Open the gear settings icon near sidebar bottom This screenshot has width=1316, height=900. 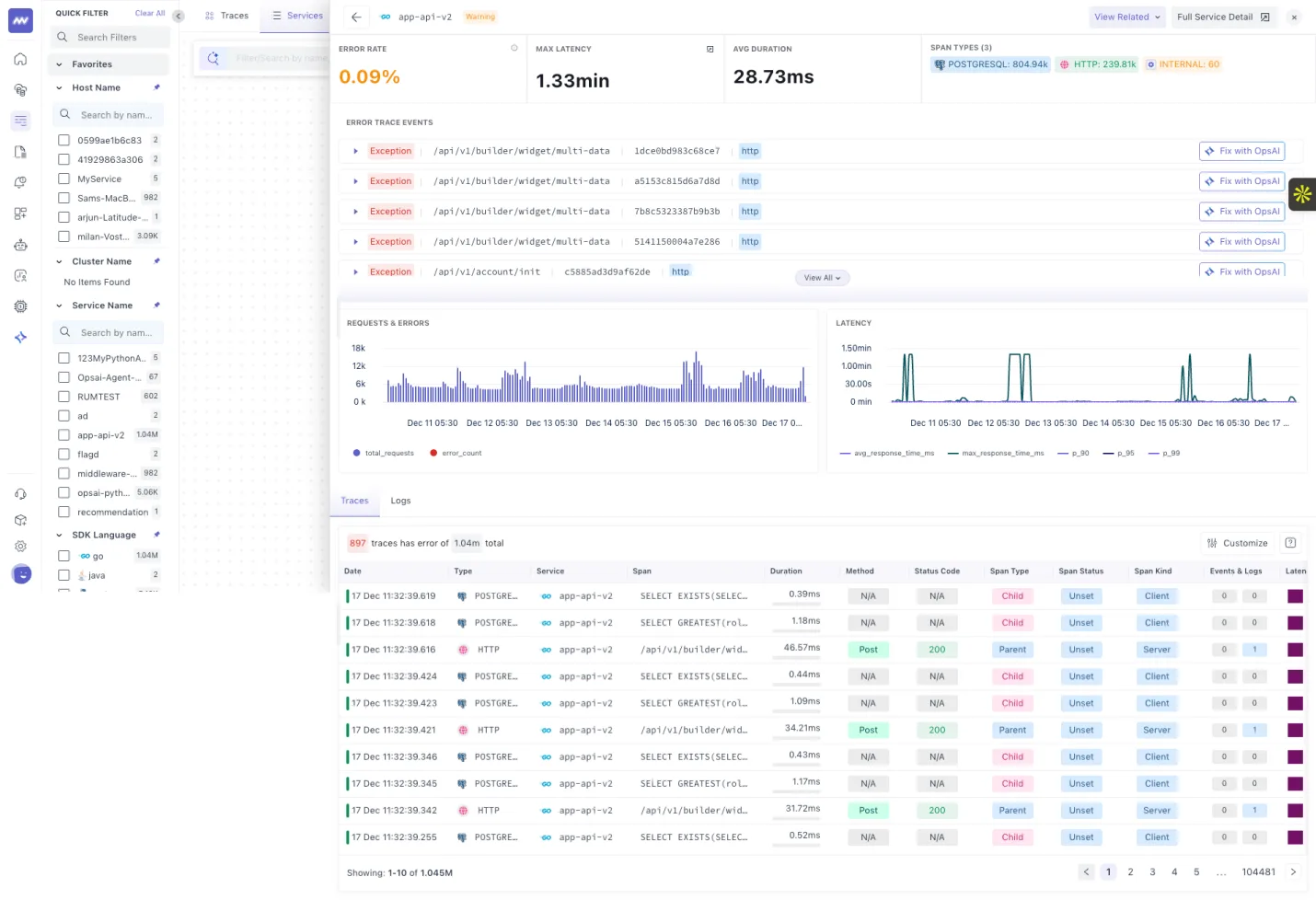20,546
